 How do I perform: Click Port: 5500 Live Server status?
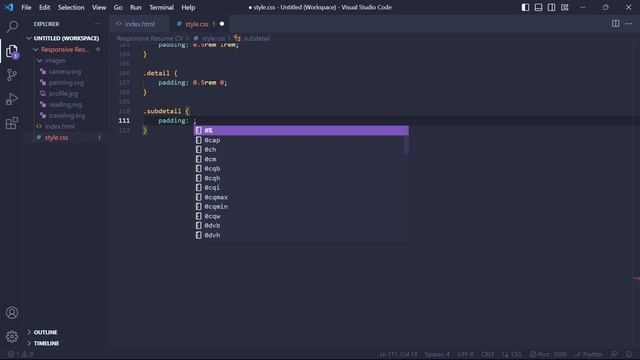click(548, 354)
